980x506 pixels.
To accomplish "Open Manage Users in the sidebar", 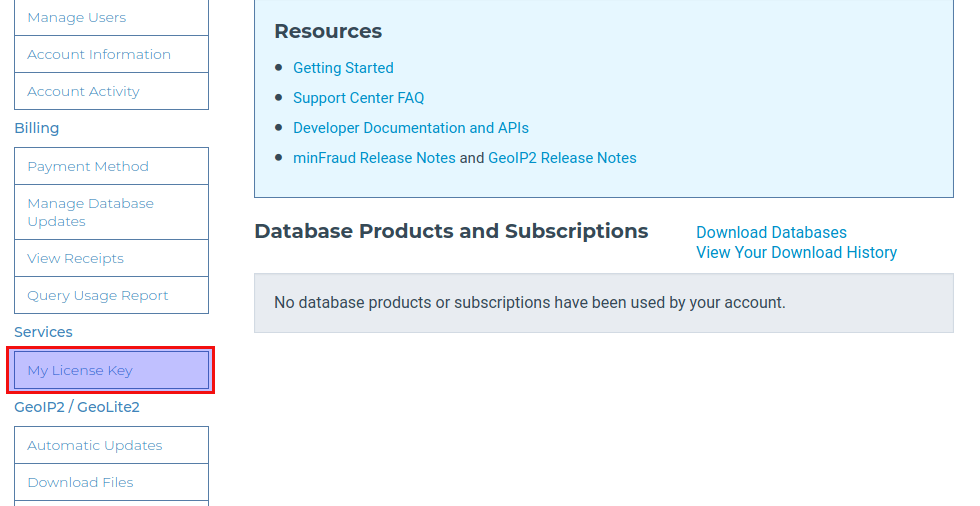I will click(x=76, y=18).
